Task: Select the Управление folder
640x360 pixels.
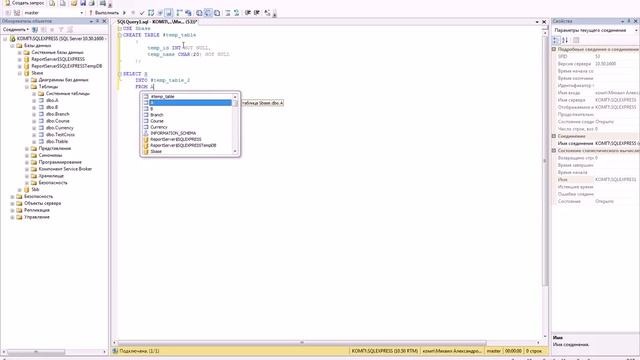Action: click(37, 217)
